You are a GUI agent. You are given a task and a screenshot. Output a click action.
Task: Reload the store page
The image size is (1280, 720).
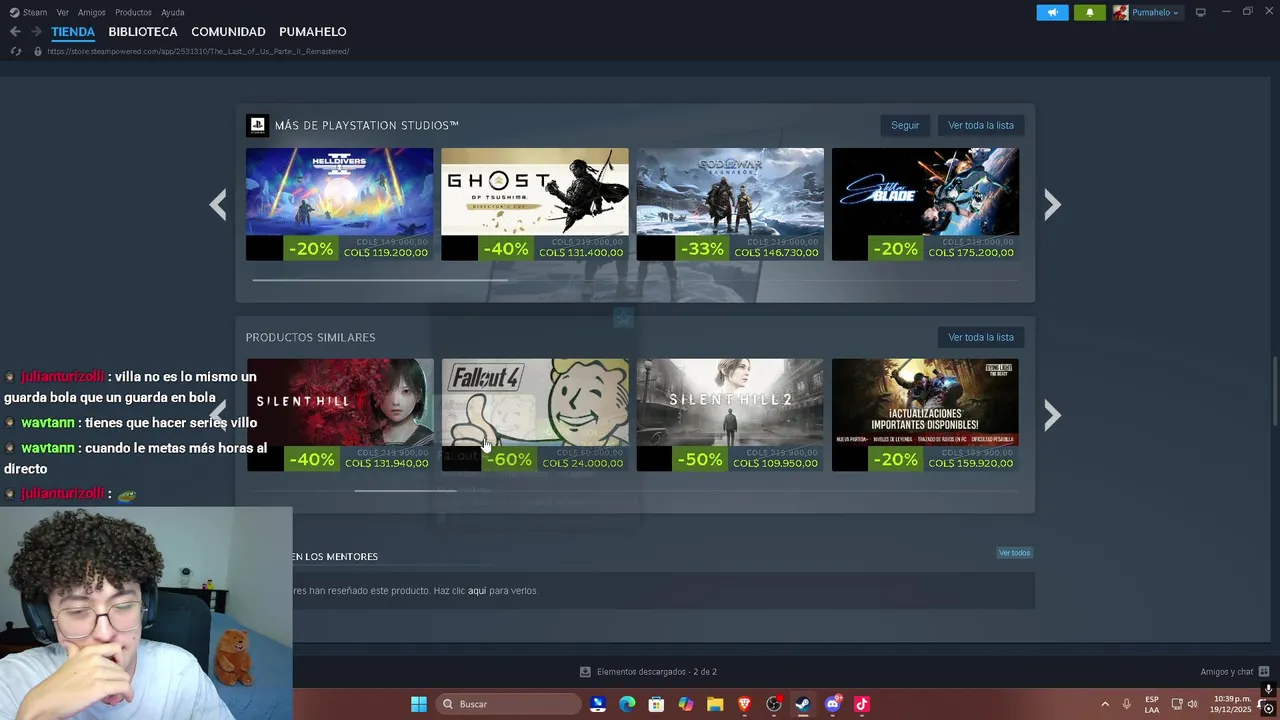[x=15, y=51]
